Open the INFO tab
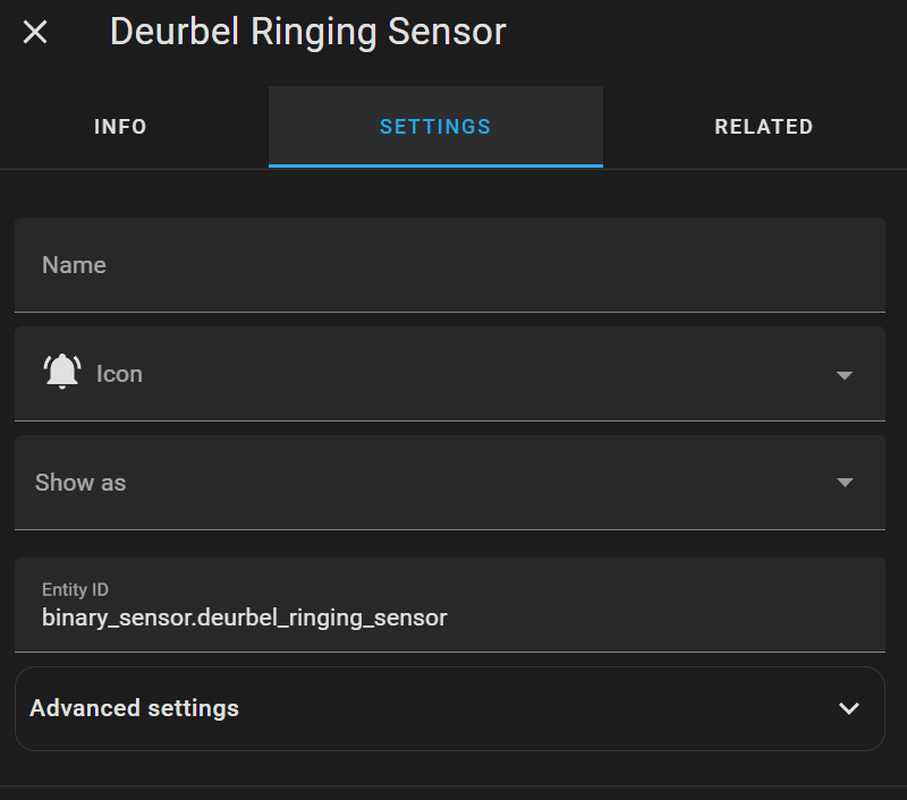Image resolution: width=907 pixels, height=800 pixels. 120,127
